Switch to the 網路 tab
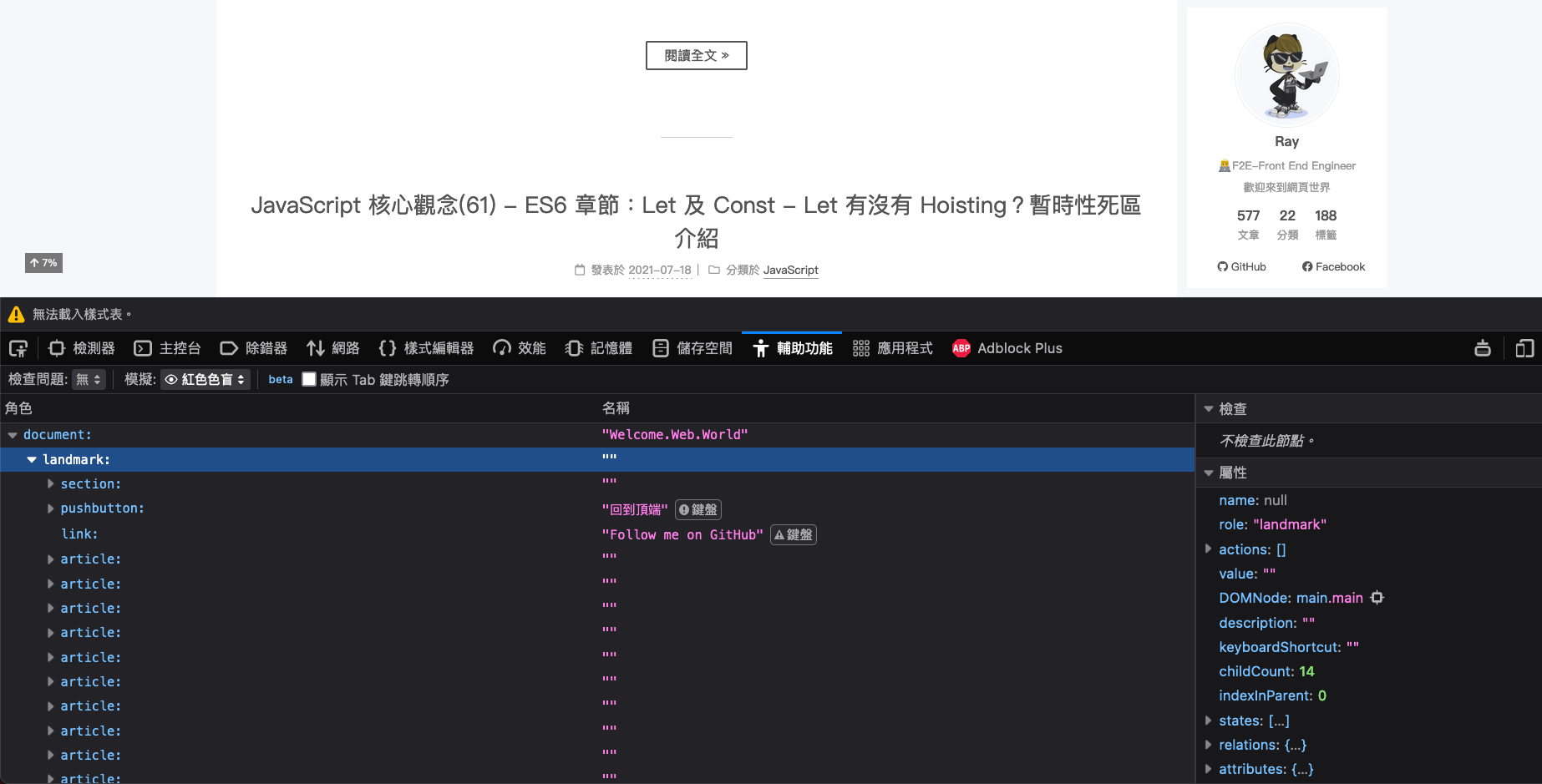This screenshot has height=784, width=1542. [333, 349]
